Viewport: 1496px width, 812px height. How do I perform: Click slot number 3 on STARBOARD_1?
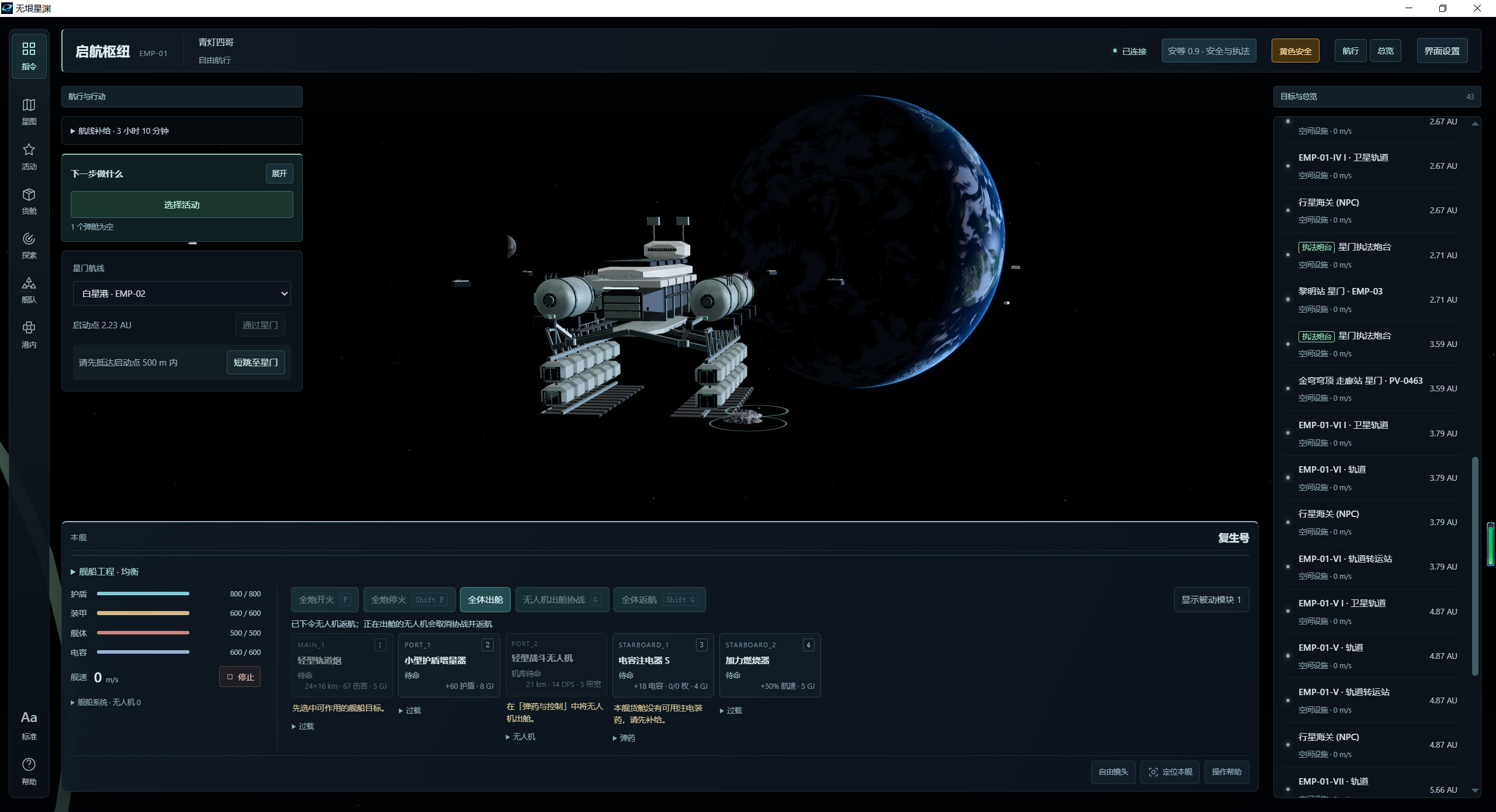[x=701, y=645]
